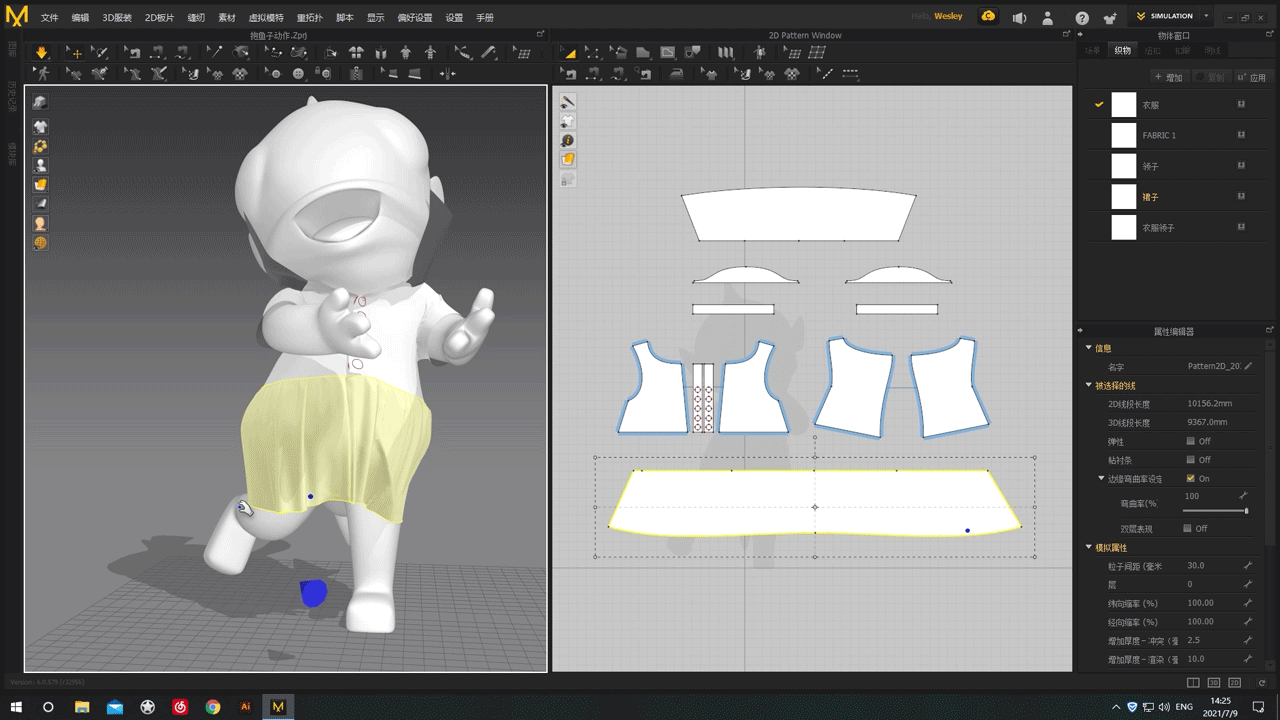Switch to the 织物 tab
The image size is (1280, 720).
pos(1123,50)
